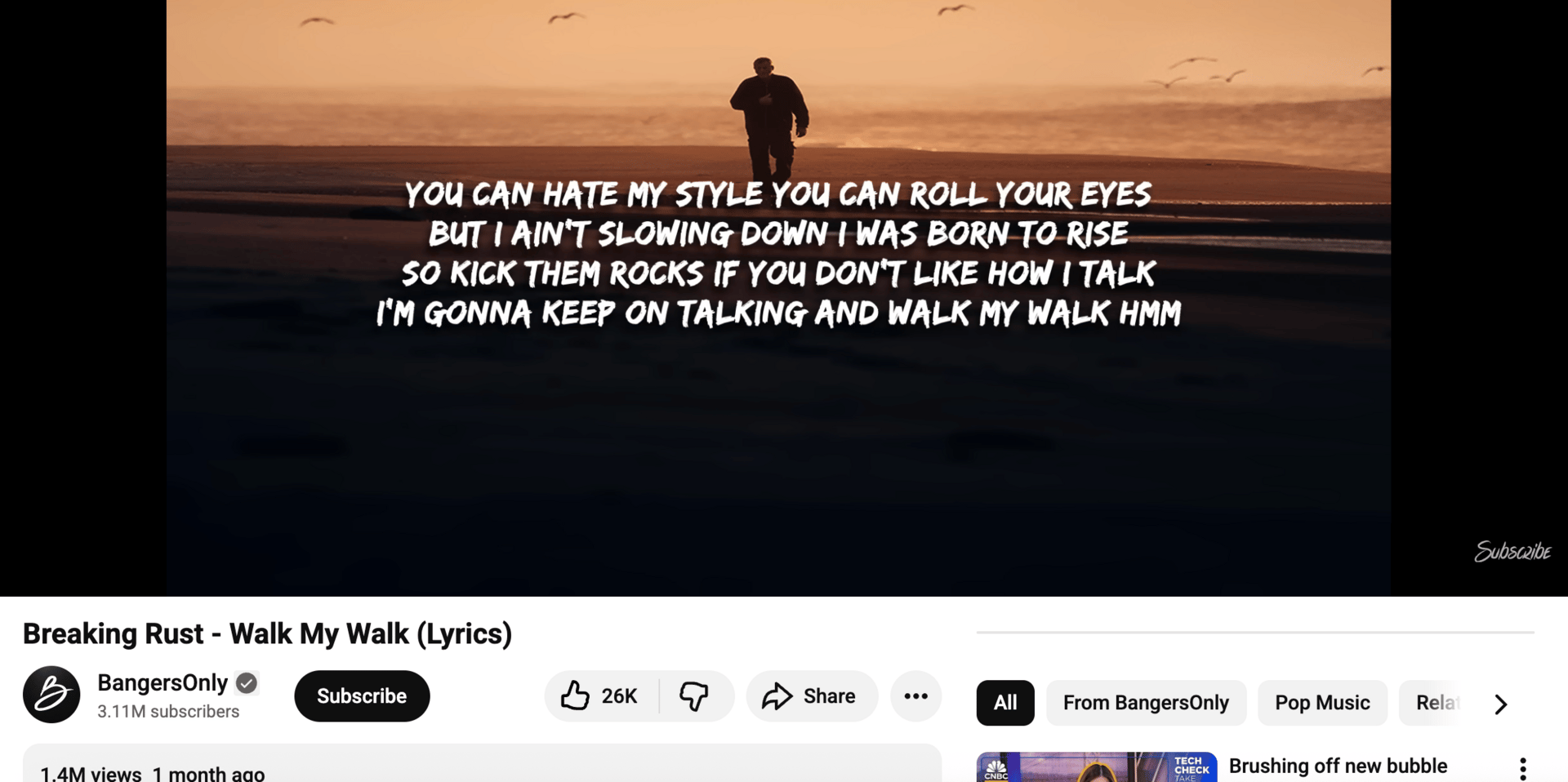This screenshot has width=1568, height=782.
Task: Show more filter chips with right chevron
Action: tap(1500, 704)
